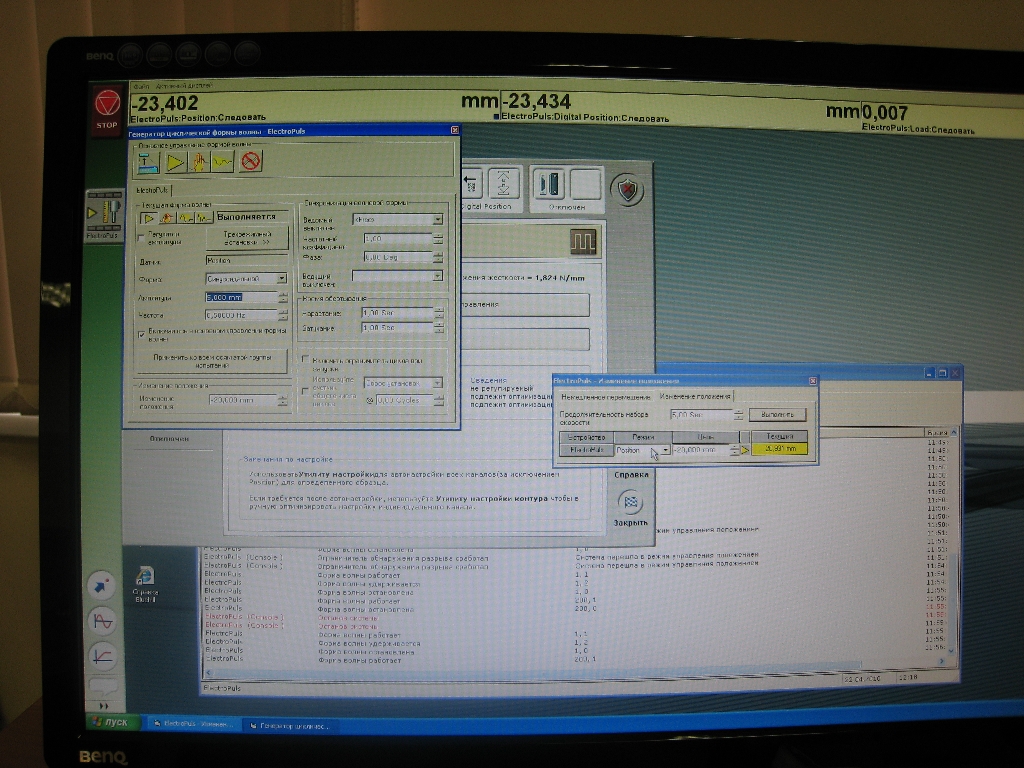This screenshot has width=1024, height=768.
Task: Click the Устройство column header
Action: pyautogui.click(x=586, y=437)
